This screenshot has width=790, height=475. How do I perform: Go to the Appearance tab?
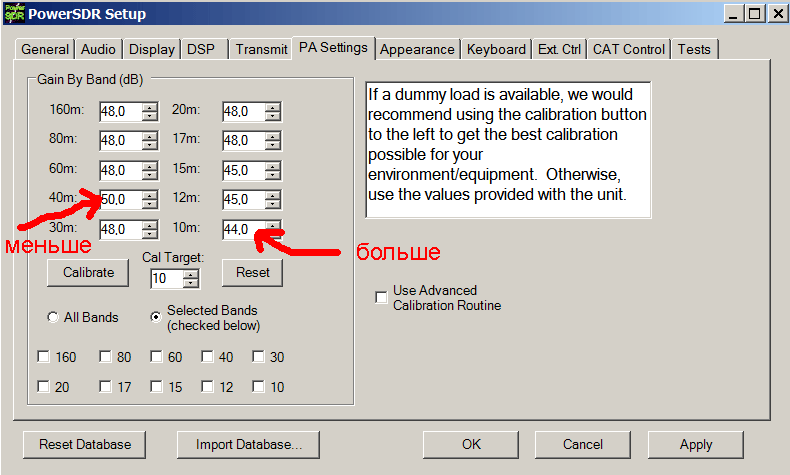point(418,49)
